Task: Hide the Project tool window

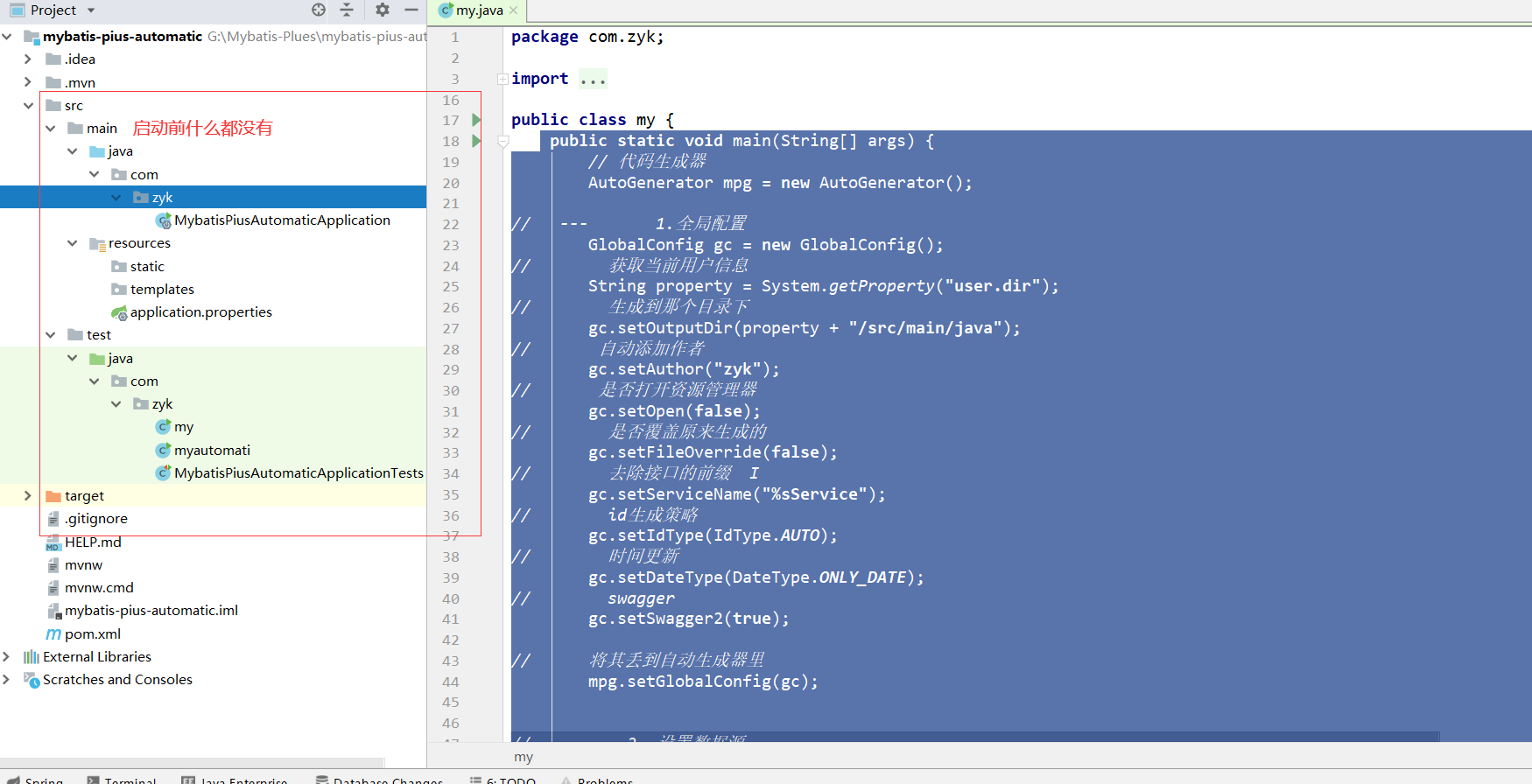Action: [411, 10]
